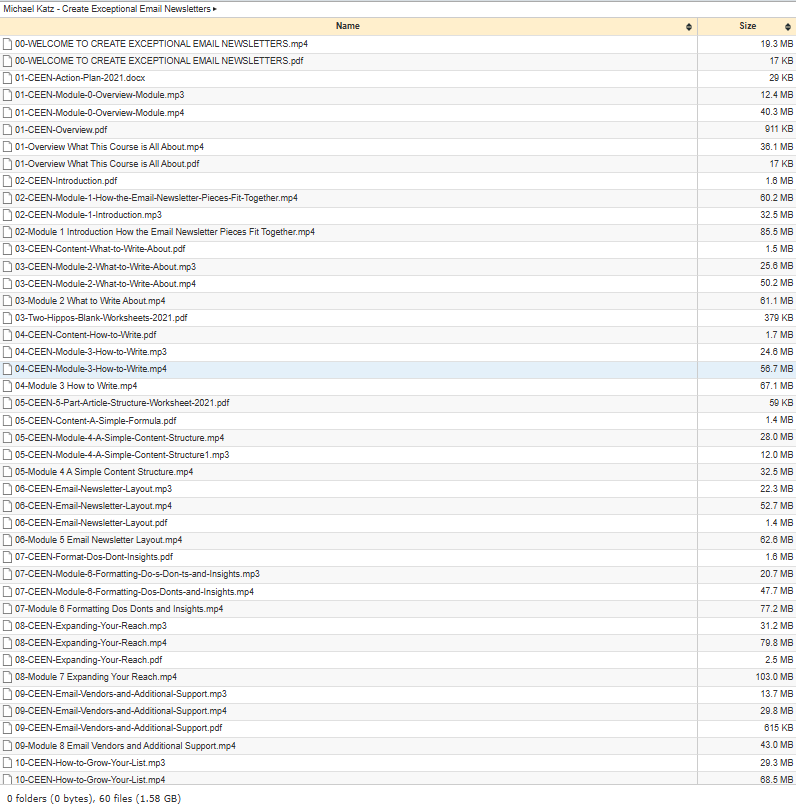The height and width of the screenshot is (810, 796).
Task: Toggle sort arrows in Name column
Action: (x=689, y=27)
